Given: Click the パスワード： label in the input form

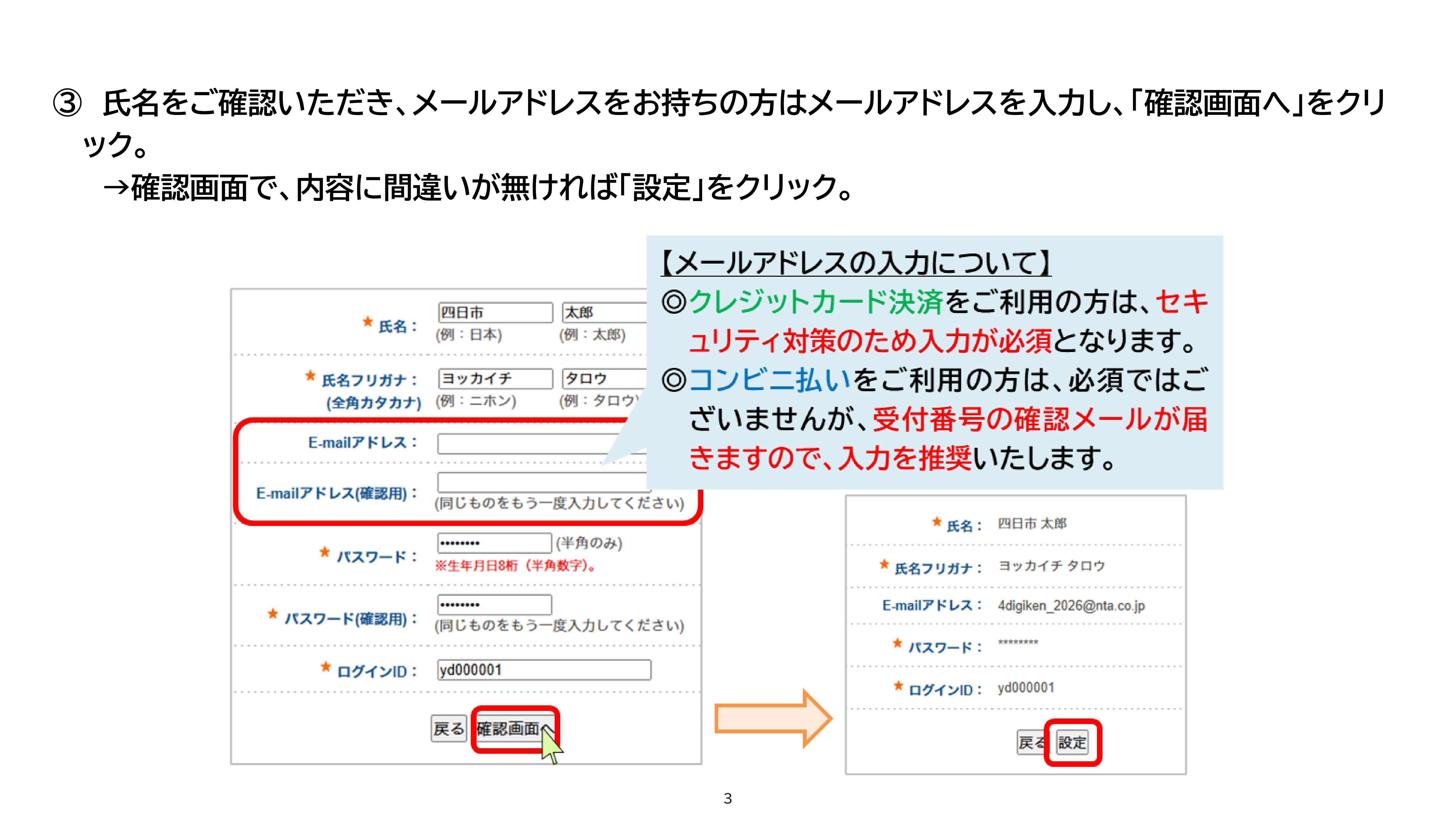Looking at the screenshot, I should [377, 557].
